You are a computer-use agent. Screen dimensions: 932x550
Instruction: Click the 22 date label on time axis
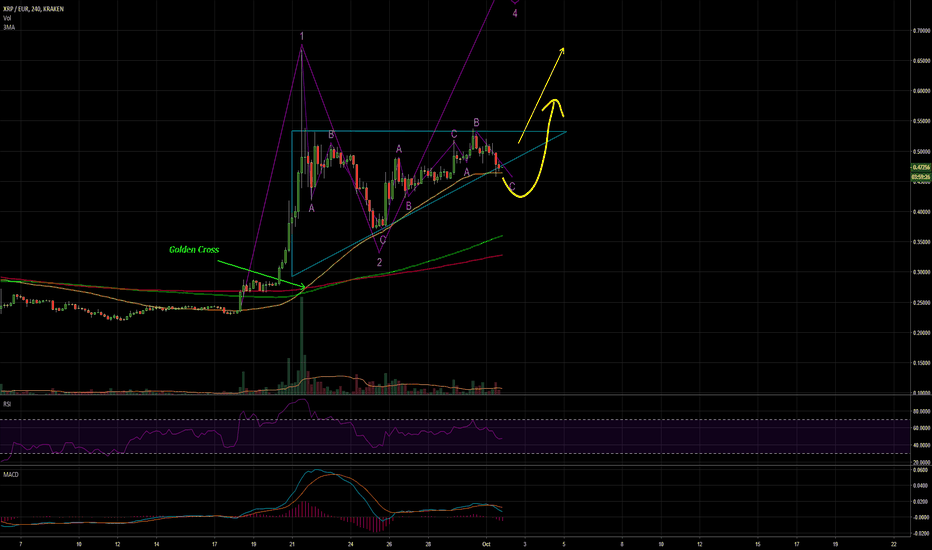click(894, 544)
